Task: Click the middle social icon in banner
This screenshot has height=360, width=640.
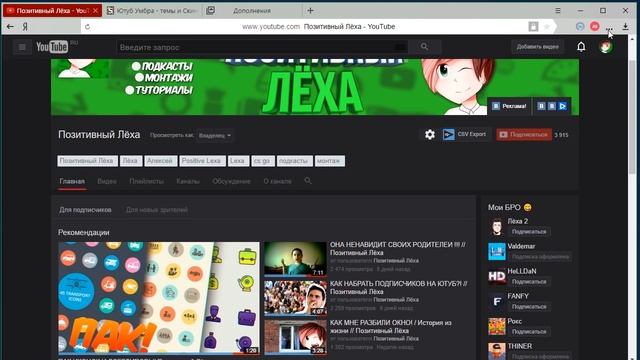Action: coord(552,106)
